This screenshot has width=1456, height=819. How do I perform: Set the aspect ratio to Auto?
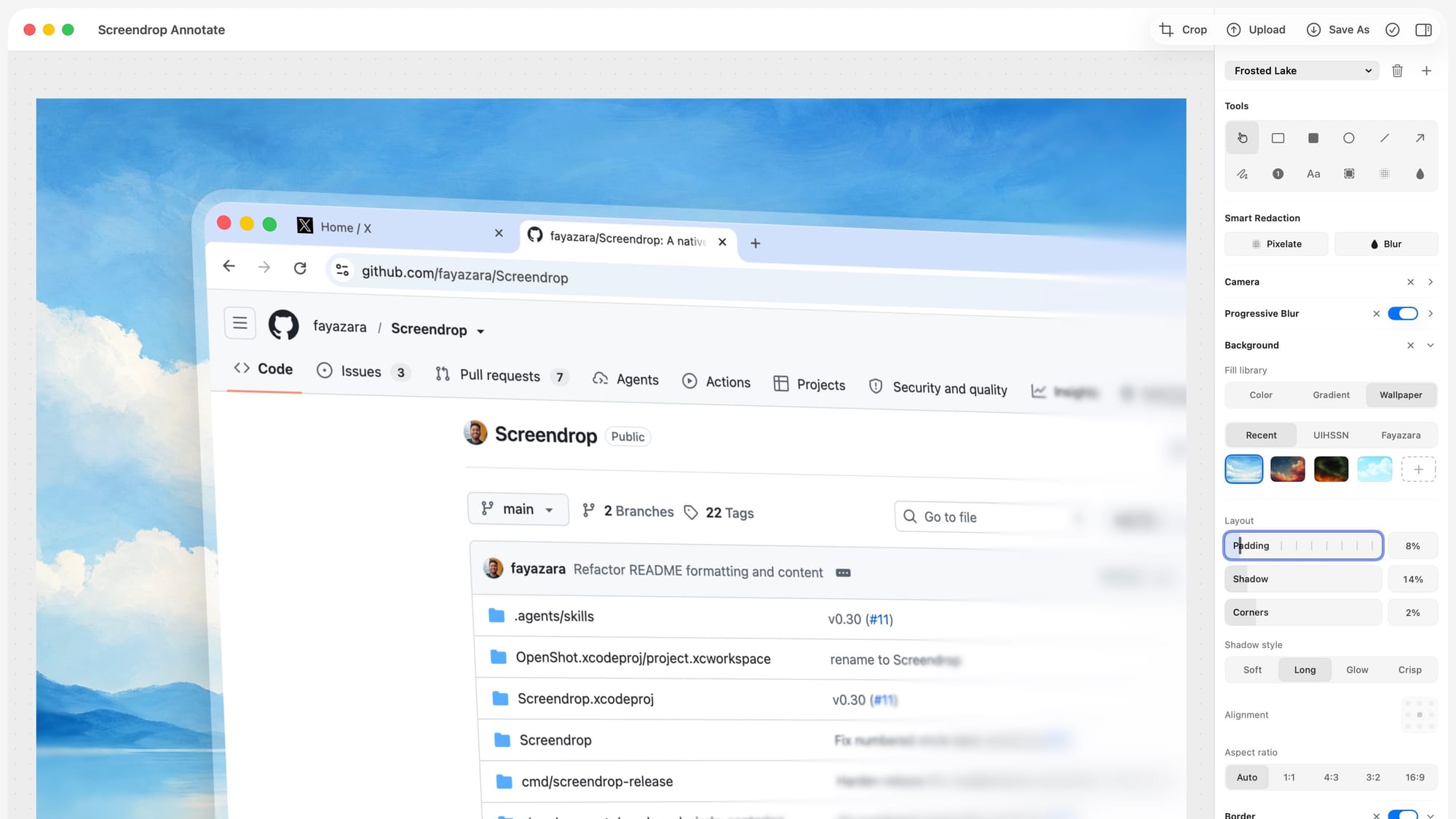1247,778
